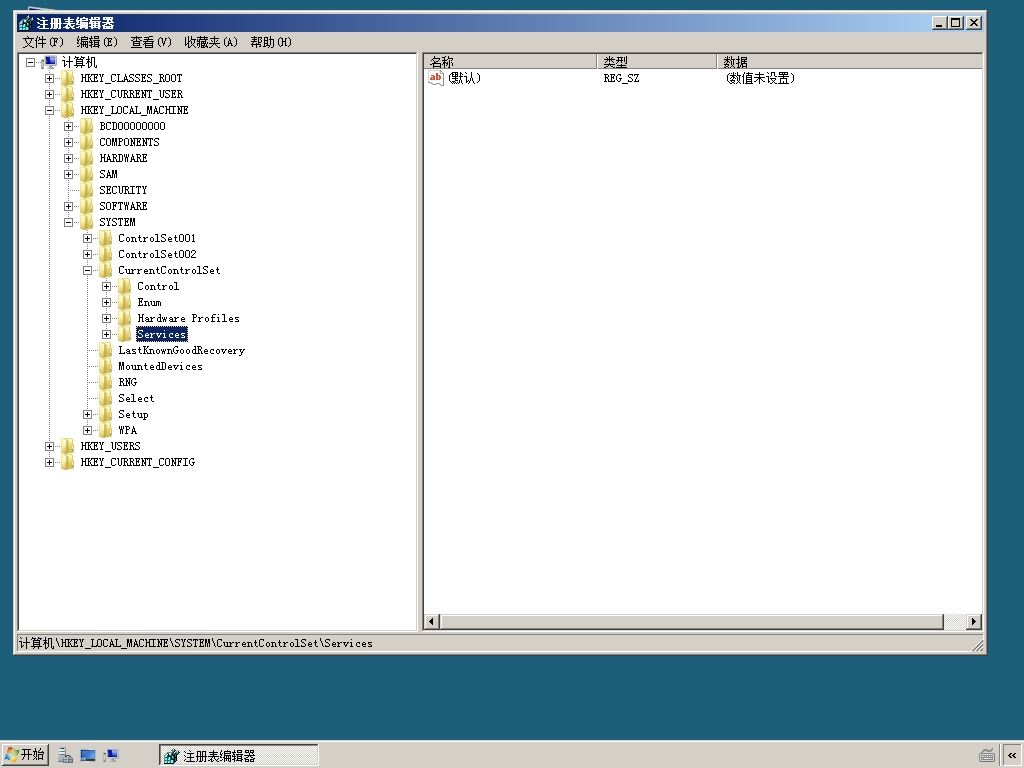
Task: Expand HKEY_CURRENT_USER tree node
Action: pyautogui.click(x=49, y=95)
